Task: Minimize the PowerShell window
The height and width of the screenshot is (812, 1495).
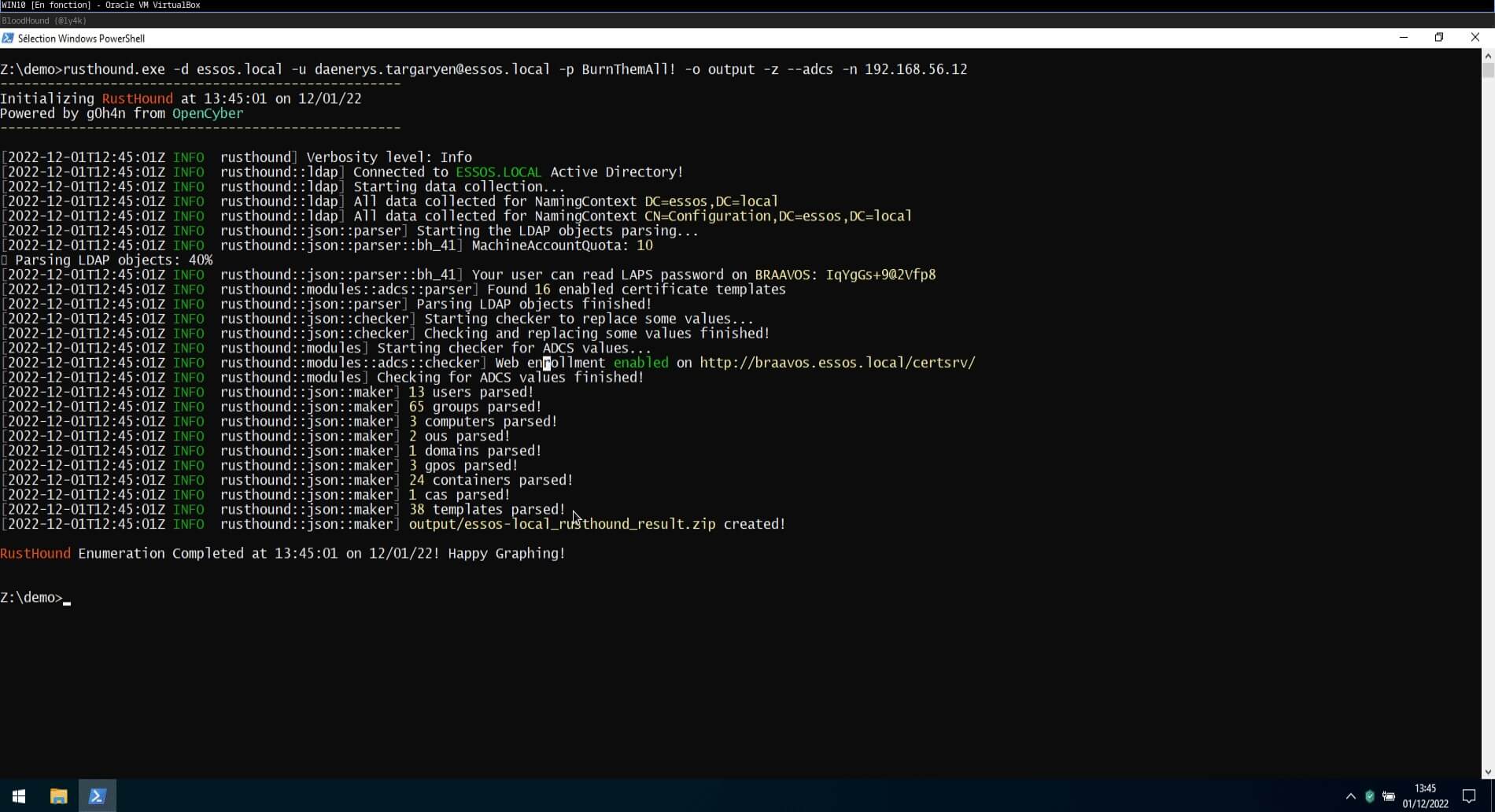Action: coord(1404,38)
